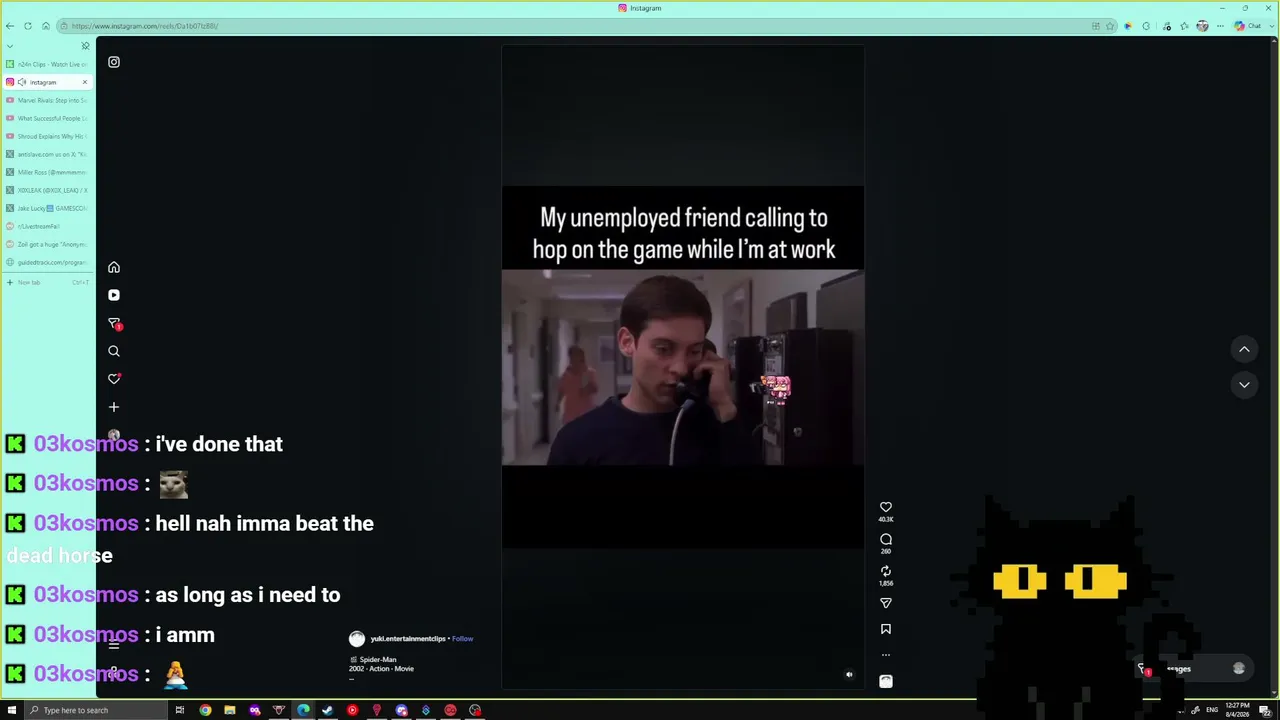Open Reels from the Instagram sidebar
Image resolution: width=1280 pixels, height=720 pixels.
[114, 295]
